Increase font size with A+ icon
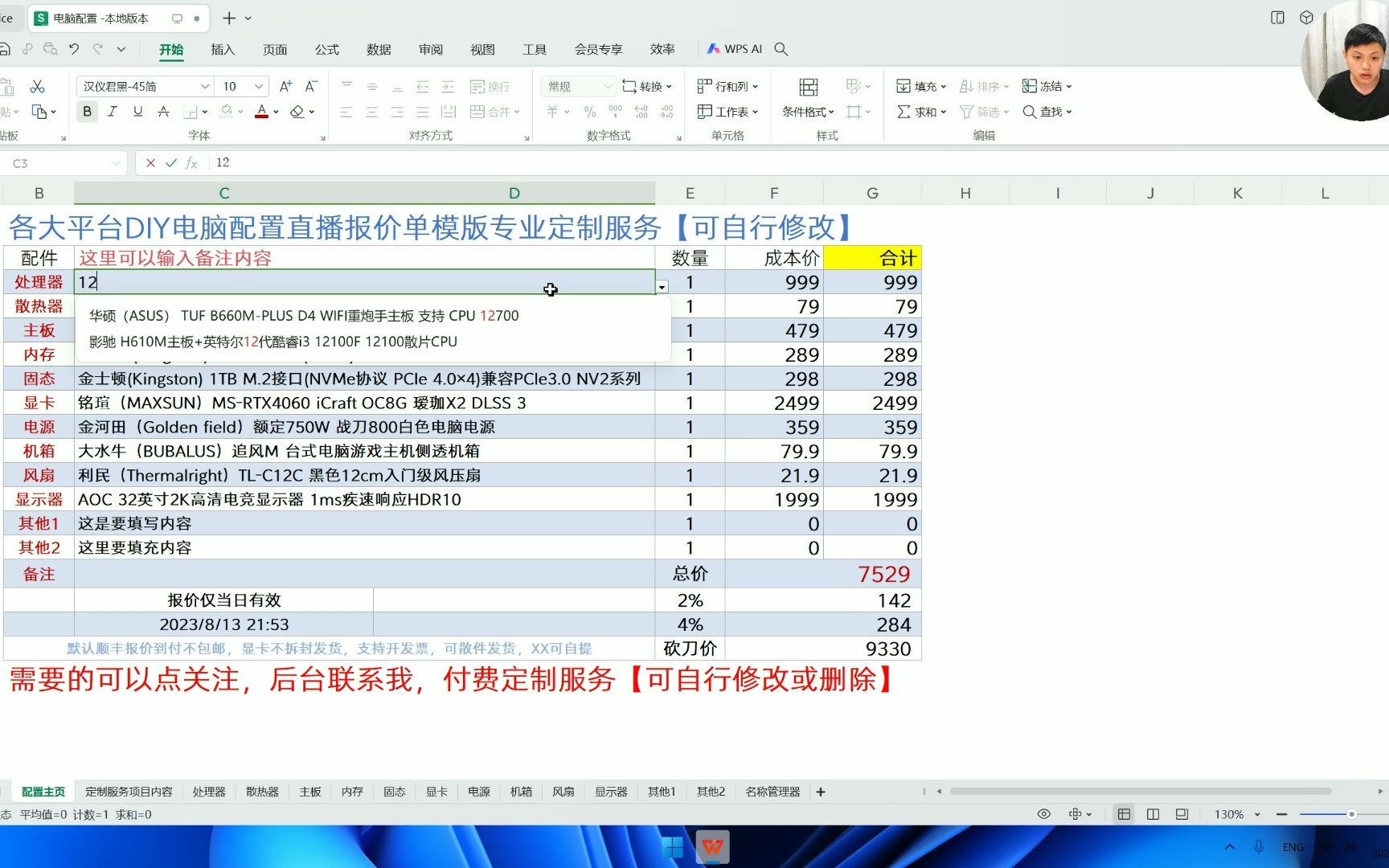1389x868 pixels. point(285,86)
